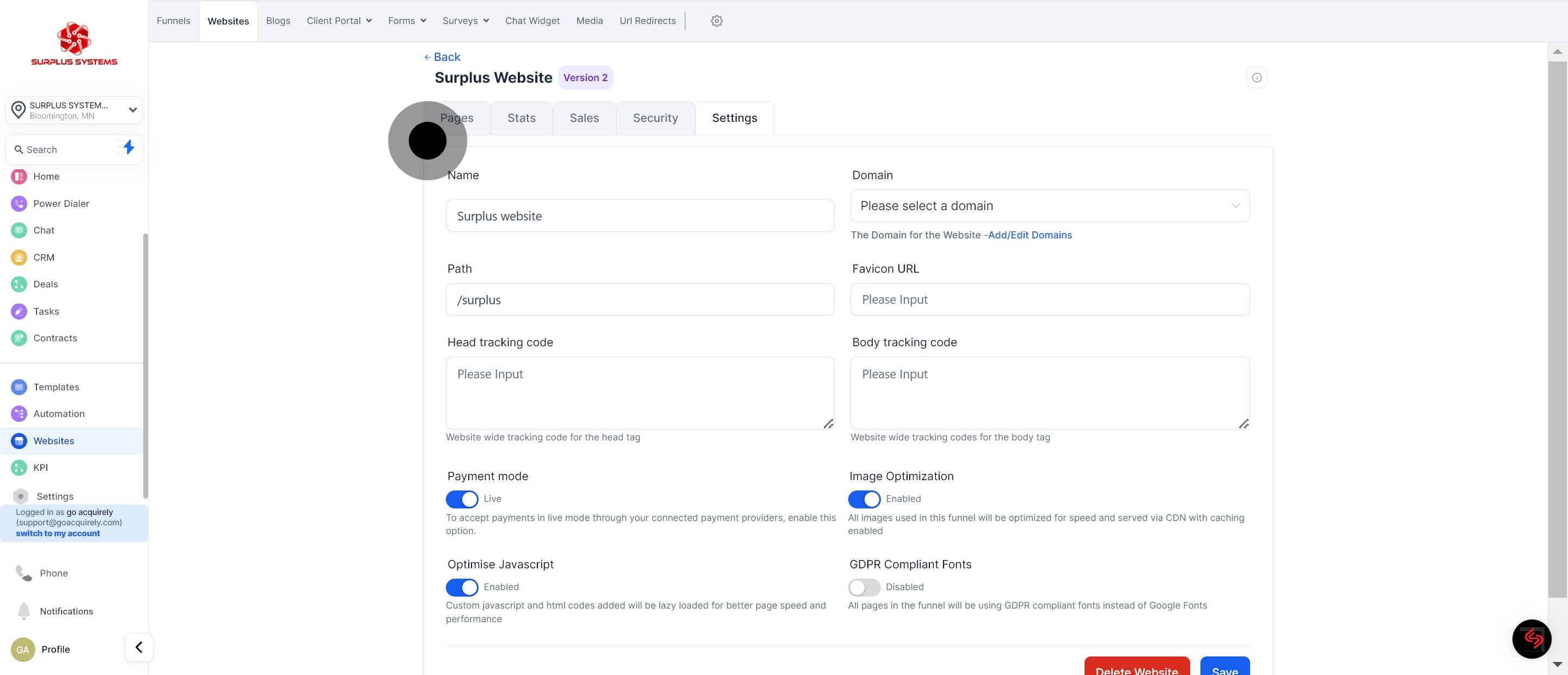Screen dimensions: 1568x675
Task: Enable GDPR Compliant Fonts toggle
Action: pyautogui.click(x=863, y=587)
